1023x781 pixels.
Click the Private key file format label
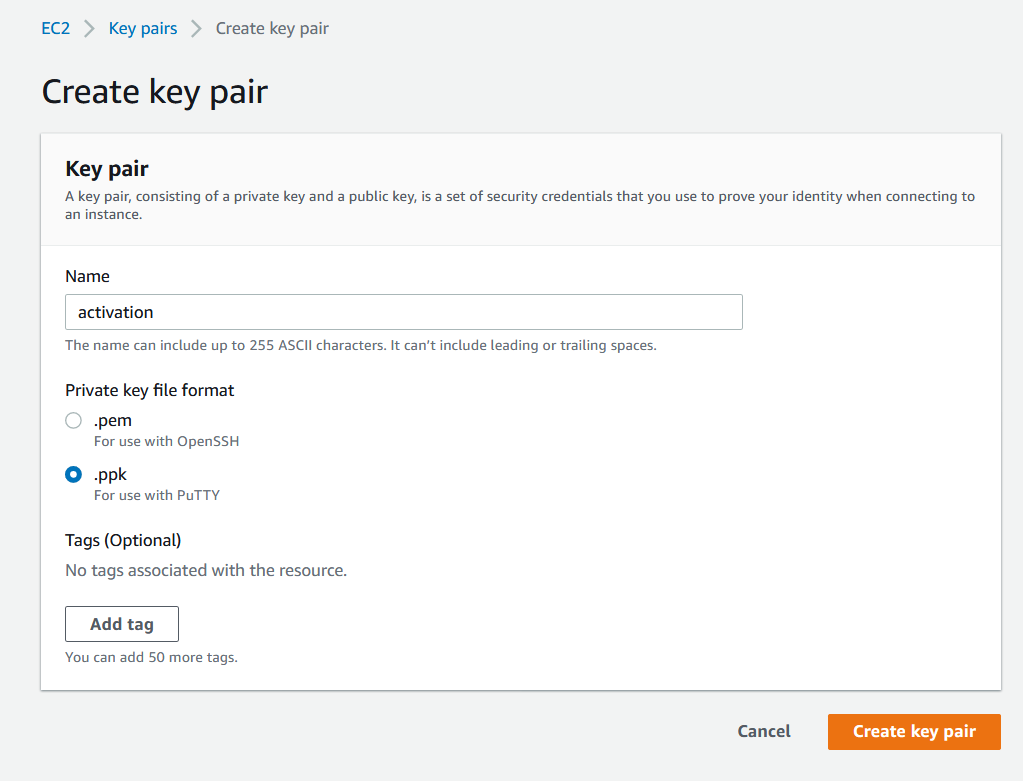click(149, 390)
